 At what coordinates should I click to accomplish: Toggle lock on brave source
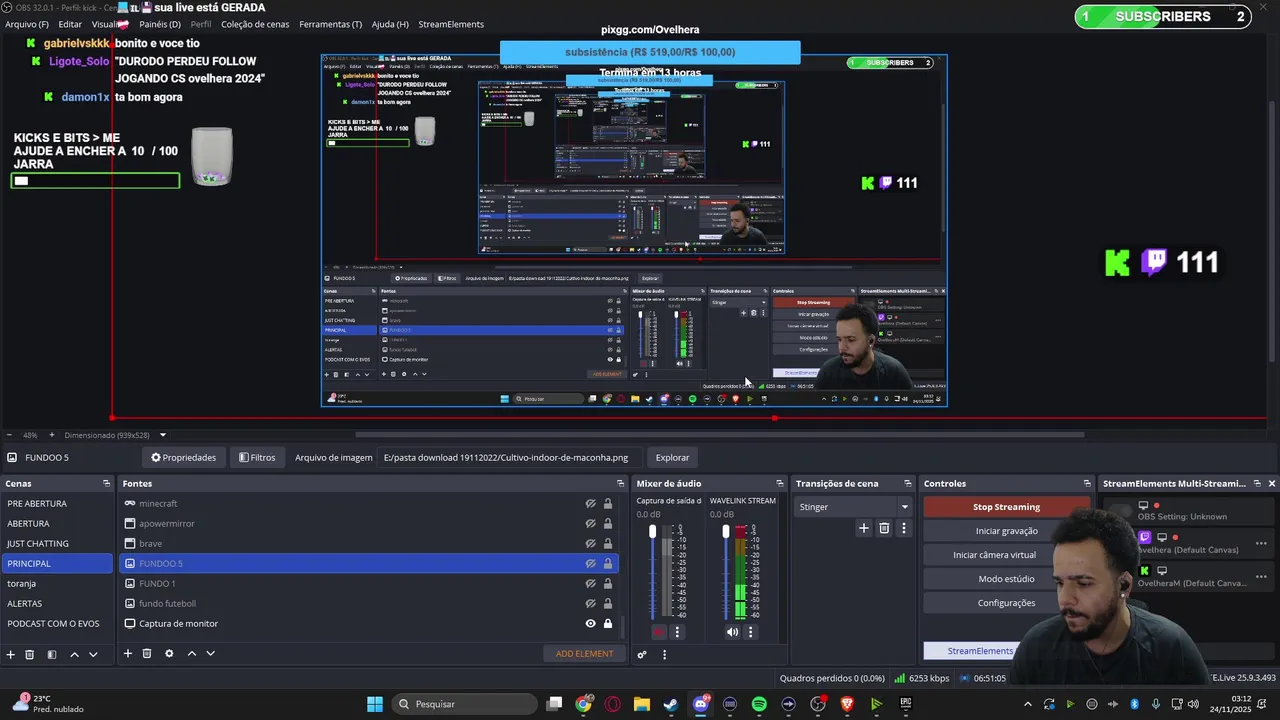(x=607, y=544)
